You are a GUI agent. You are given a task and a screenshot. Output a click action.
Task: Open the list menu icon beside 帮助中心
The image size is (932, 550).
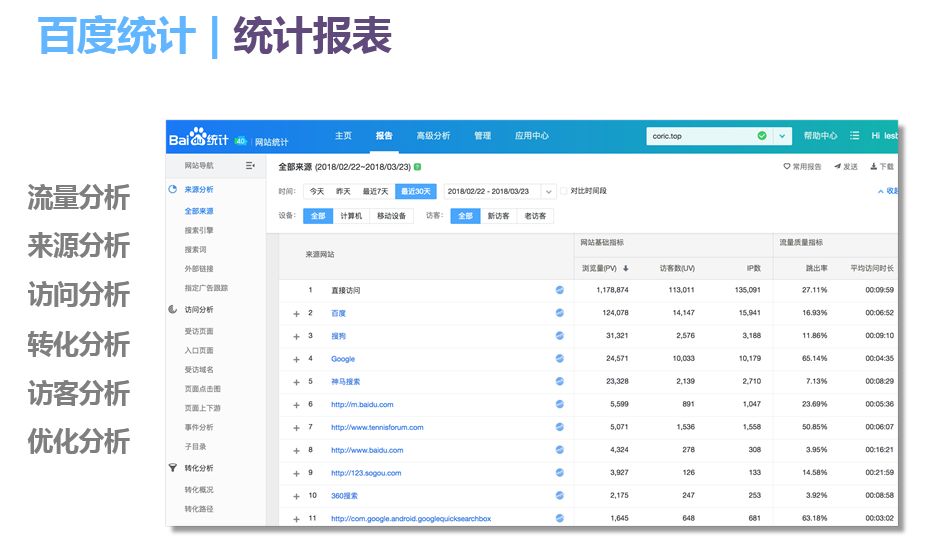(854, 136)
